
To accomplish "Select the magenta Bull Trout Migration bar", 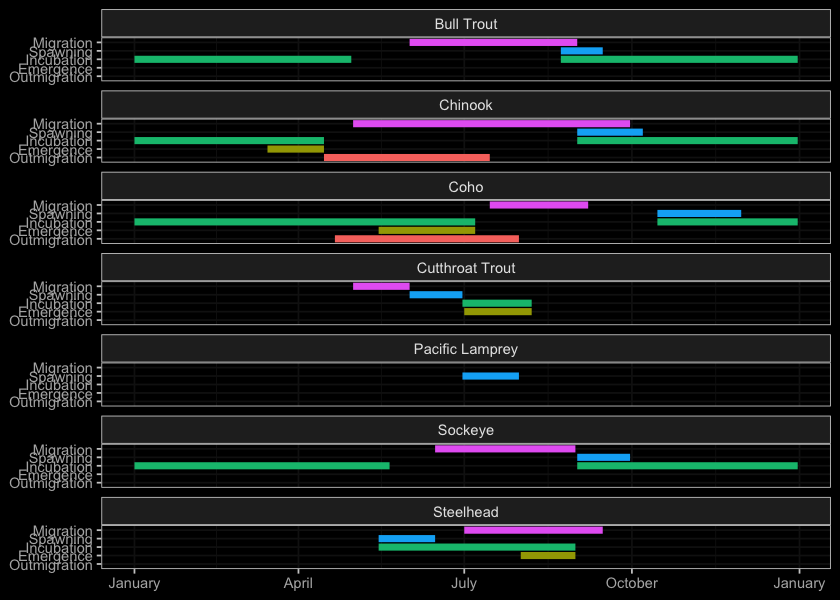I will tap(493, 42).
